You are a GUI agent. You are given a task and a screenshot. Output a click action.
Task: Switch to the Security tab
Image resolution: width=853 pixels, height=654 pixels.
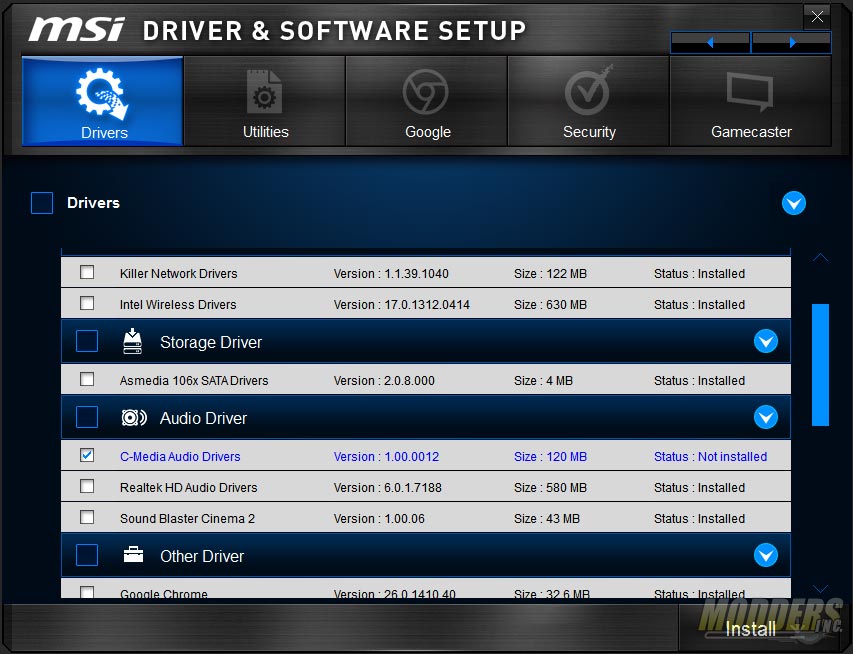[589, 101]
